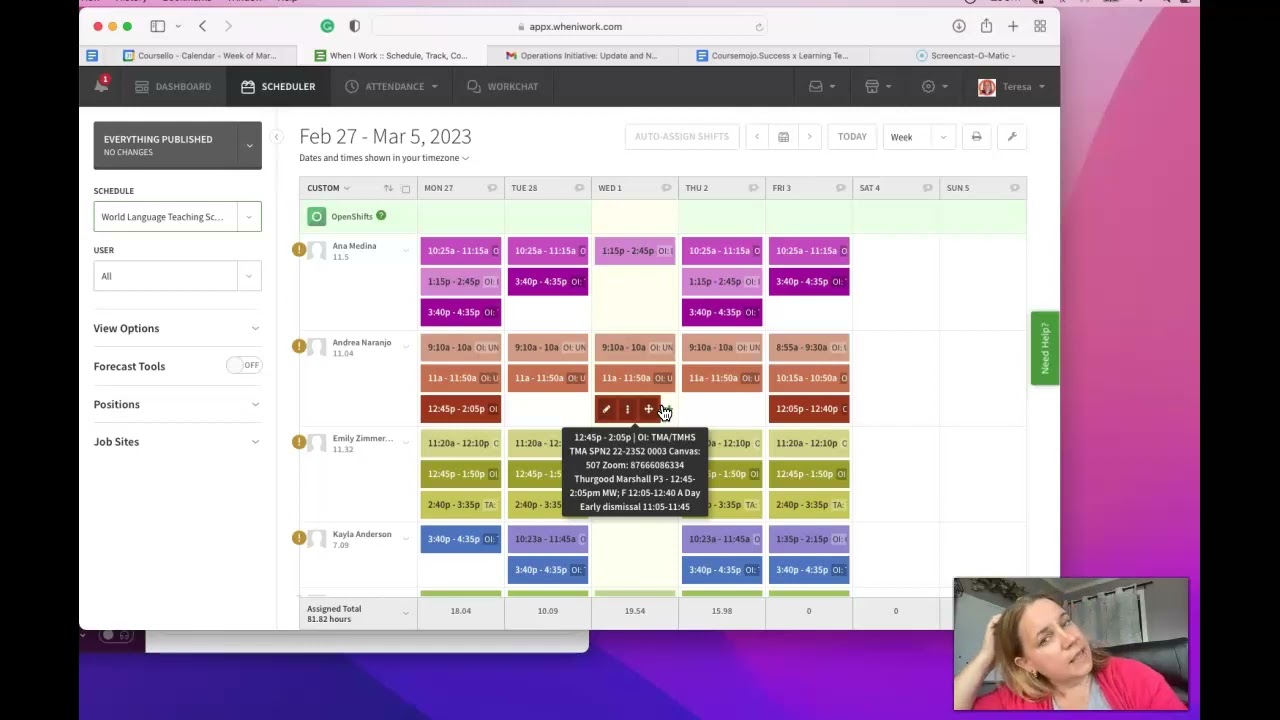The image size is (1280, 720).
Task: Click the sort order arrows icon
Action: pos(388,188)
